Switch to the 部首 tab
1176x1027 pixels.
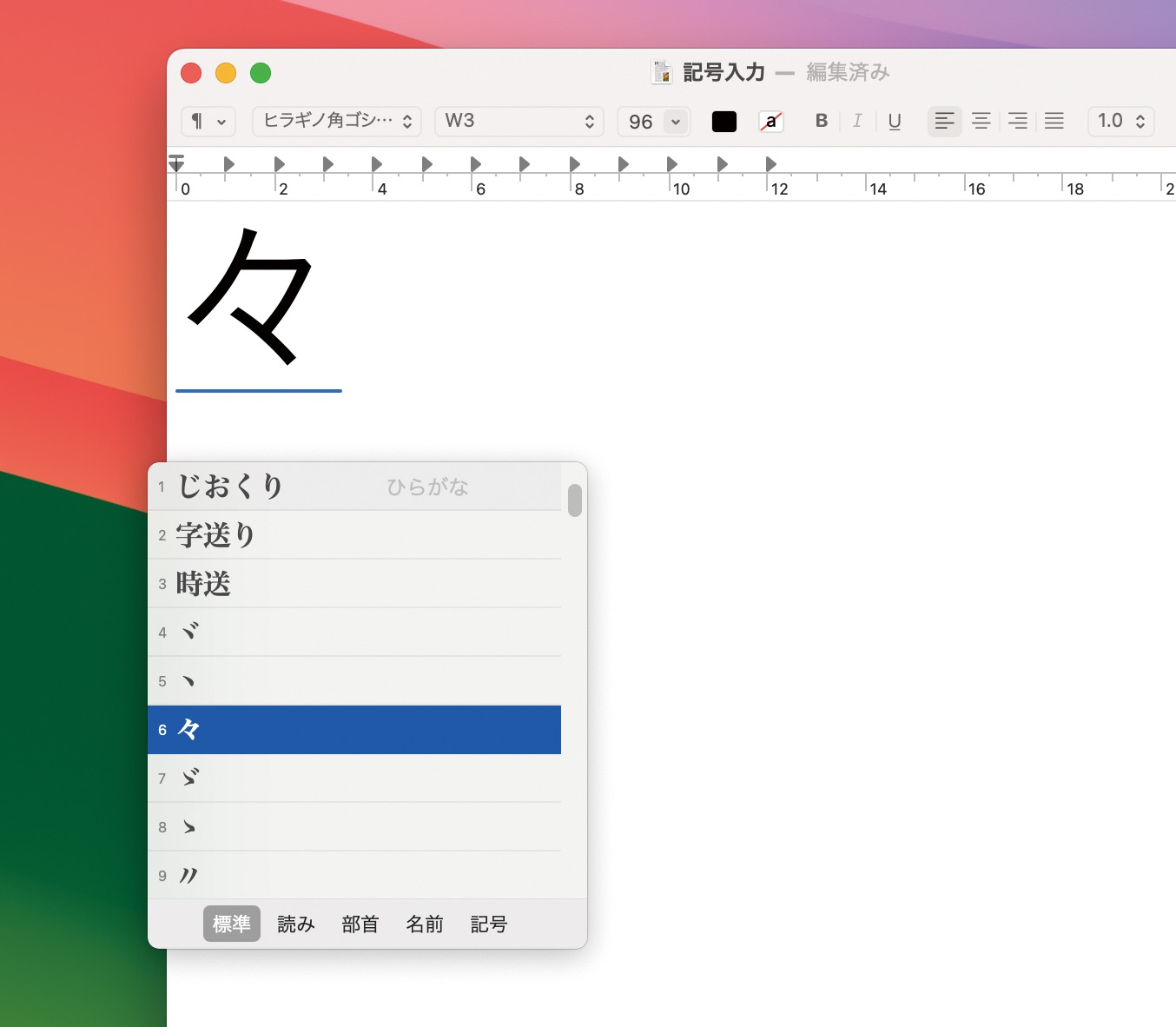point(360,924)
